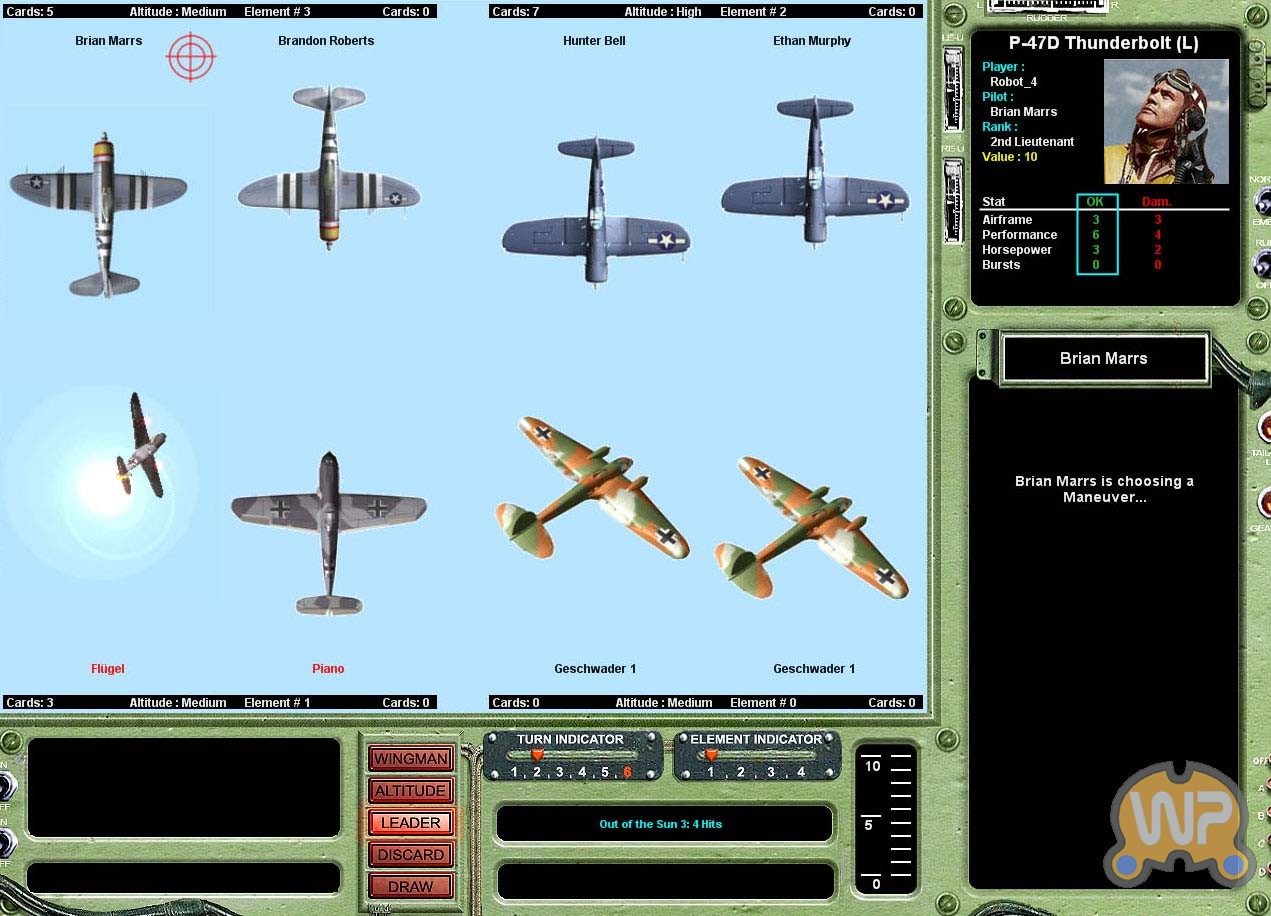Select Brandon Roberts' P-47 aircraft
Screen dimensions: 1271x916
pos(329,168)
